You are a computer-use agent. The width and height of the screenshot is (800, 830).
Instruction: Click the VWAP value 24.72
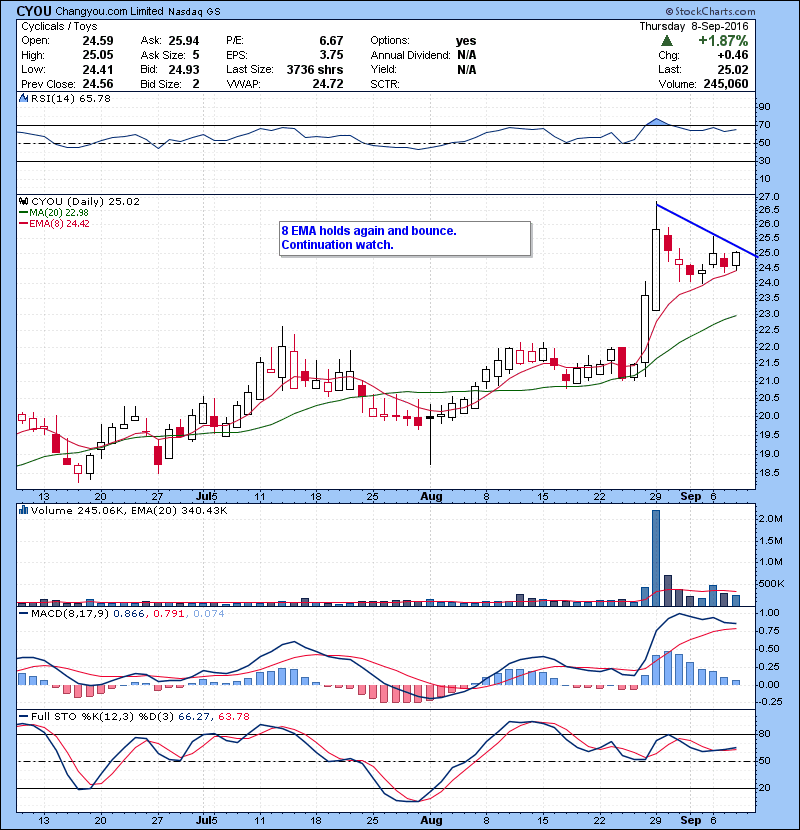tap(328, 84)
